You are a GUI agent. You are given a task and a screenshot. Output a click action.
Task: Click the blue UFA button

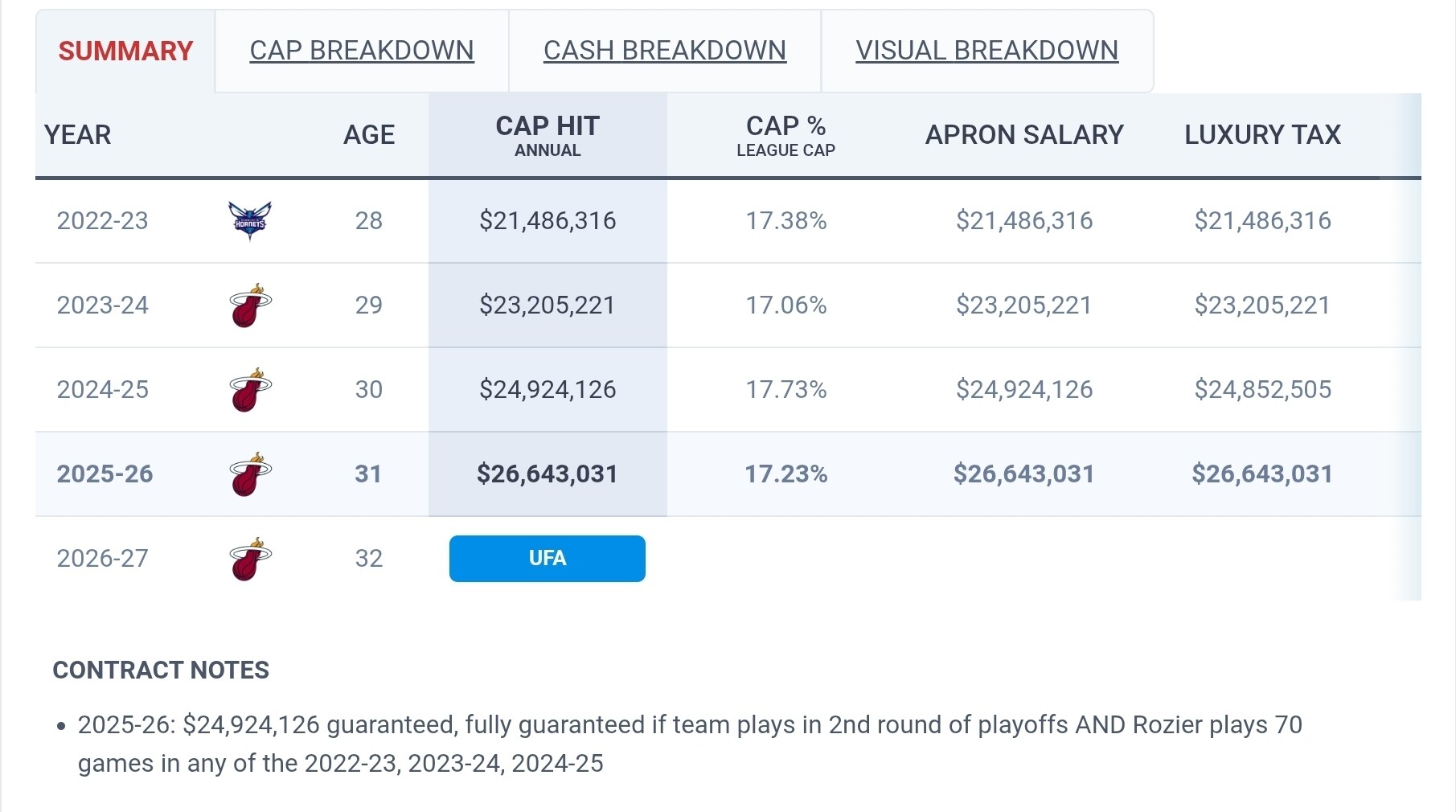coord(547,559)
